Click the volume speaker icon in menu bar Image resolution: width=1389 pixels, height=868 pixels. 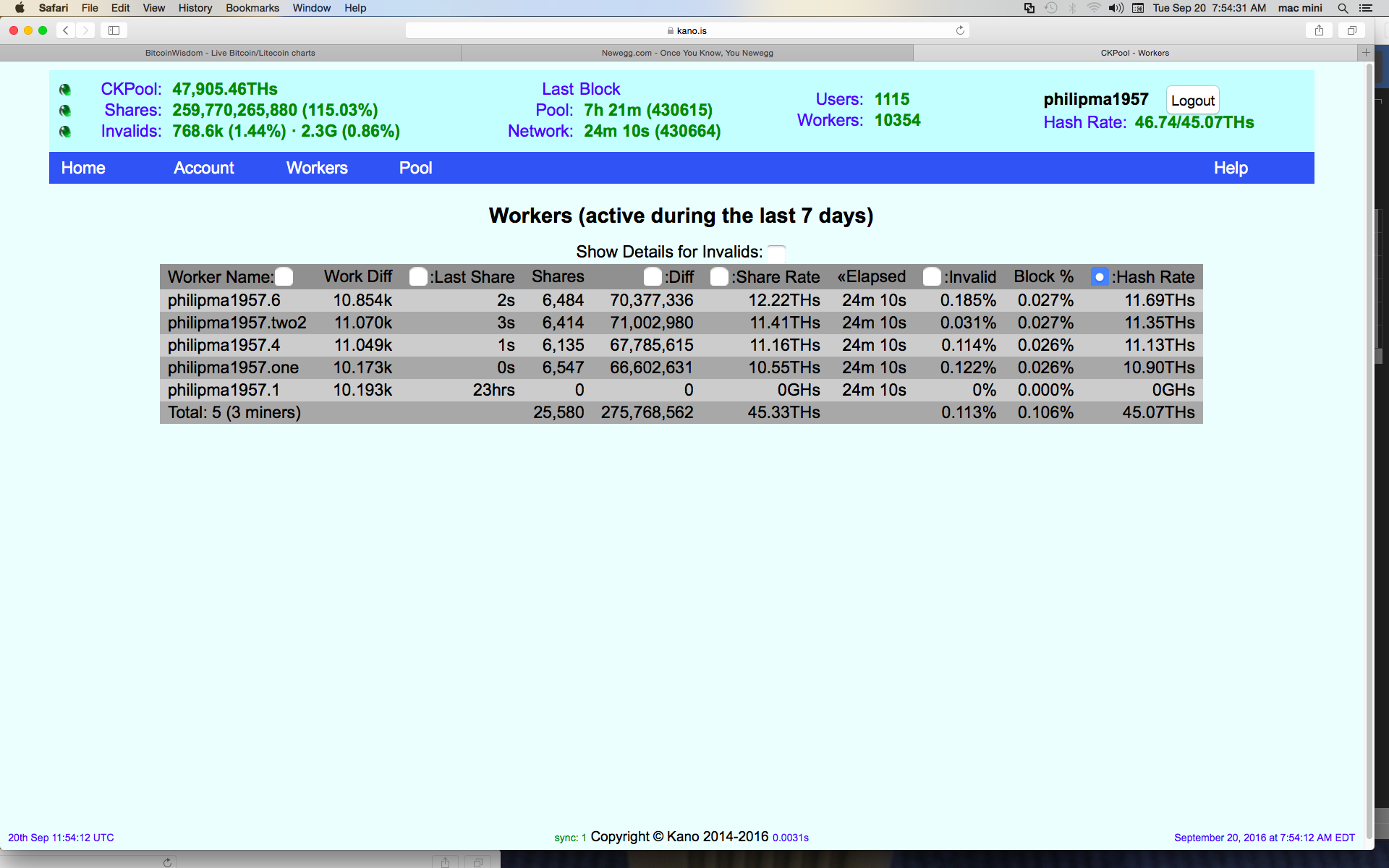[x=1116, y=8]
